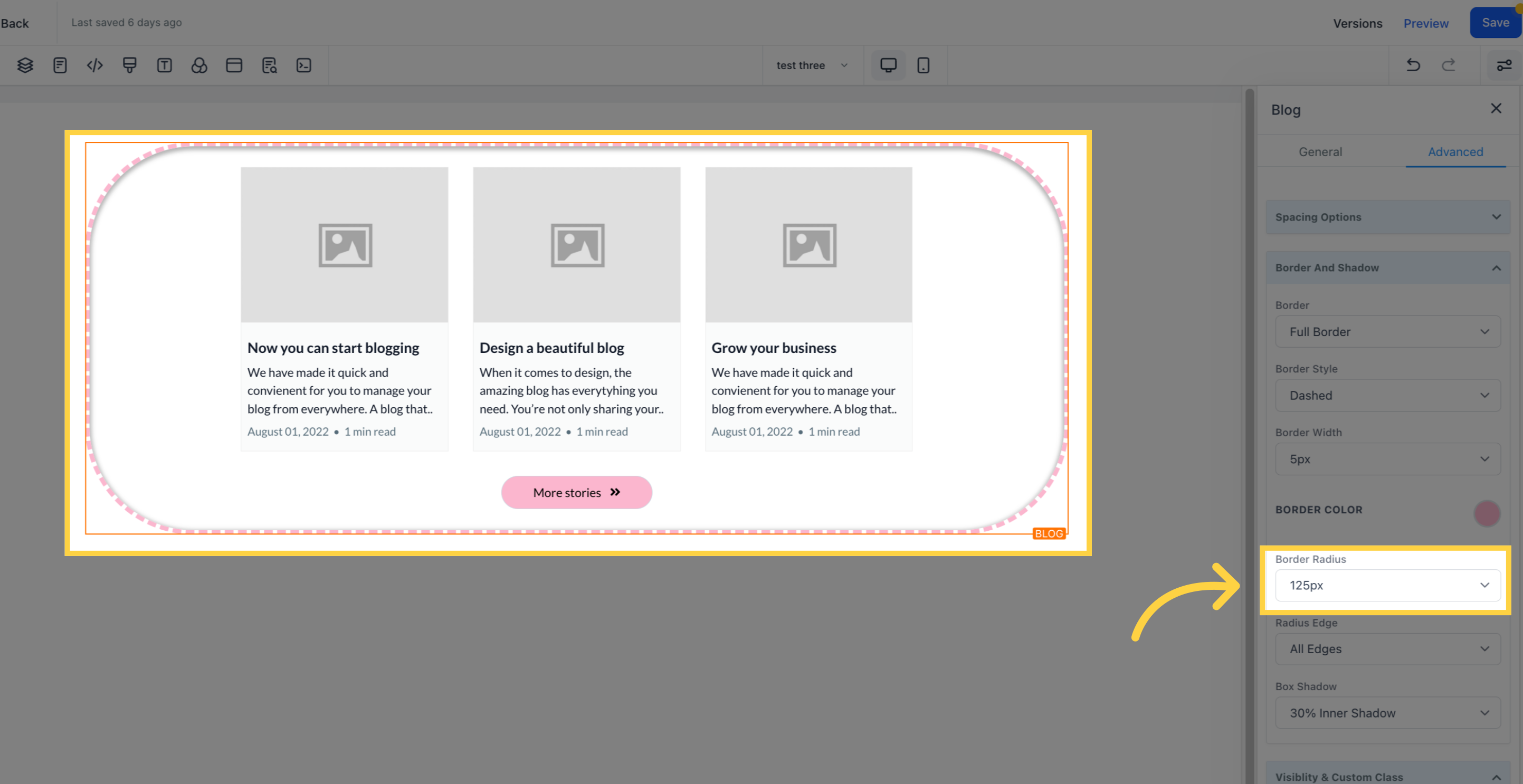Select the paint brush theme icon
Screen dimensions: 1523x784
point(129,65)
